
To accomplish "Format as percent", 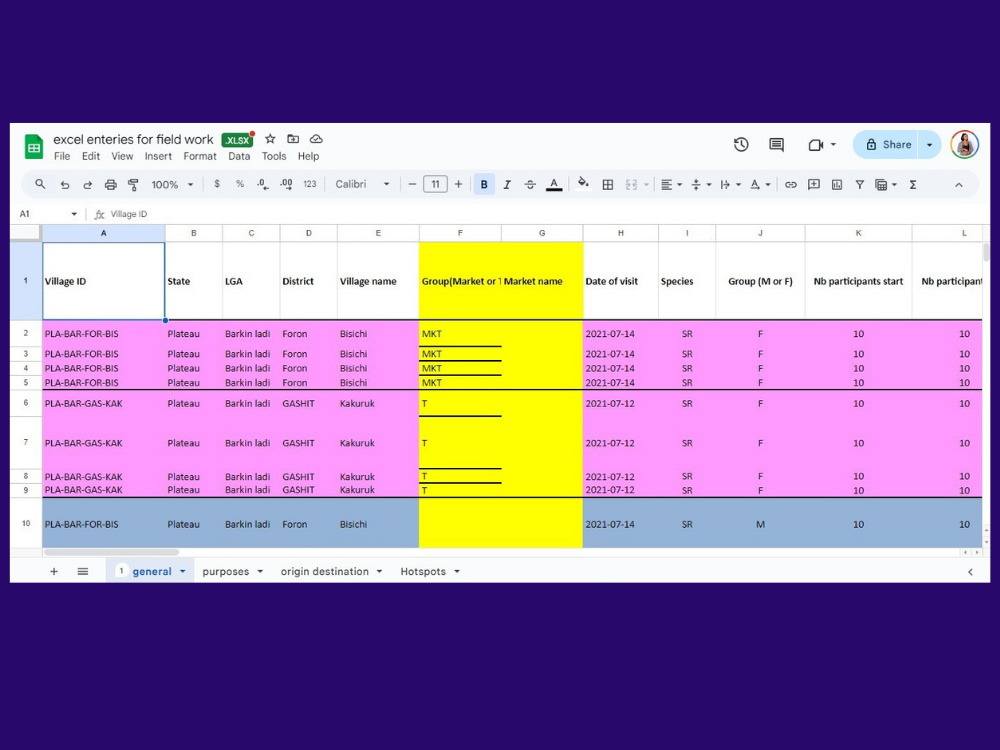I will pos(240,184).
